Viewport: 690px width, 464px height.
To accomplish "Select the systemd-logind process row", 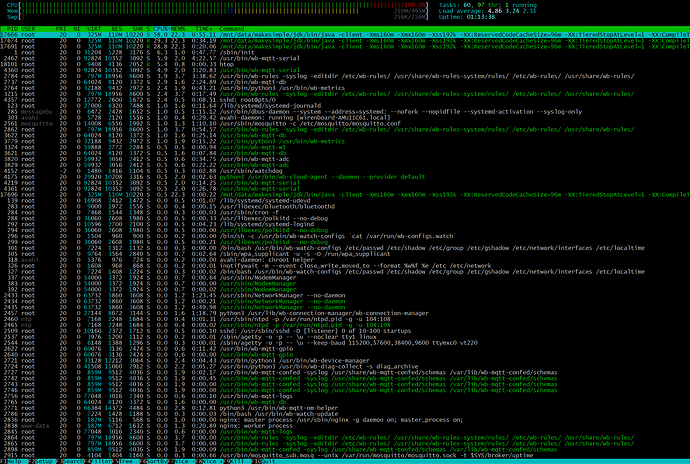I will (345, 225).
